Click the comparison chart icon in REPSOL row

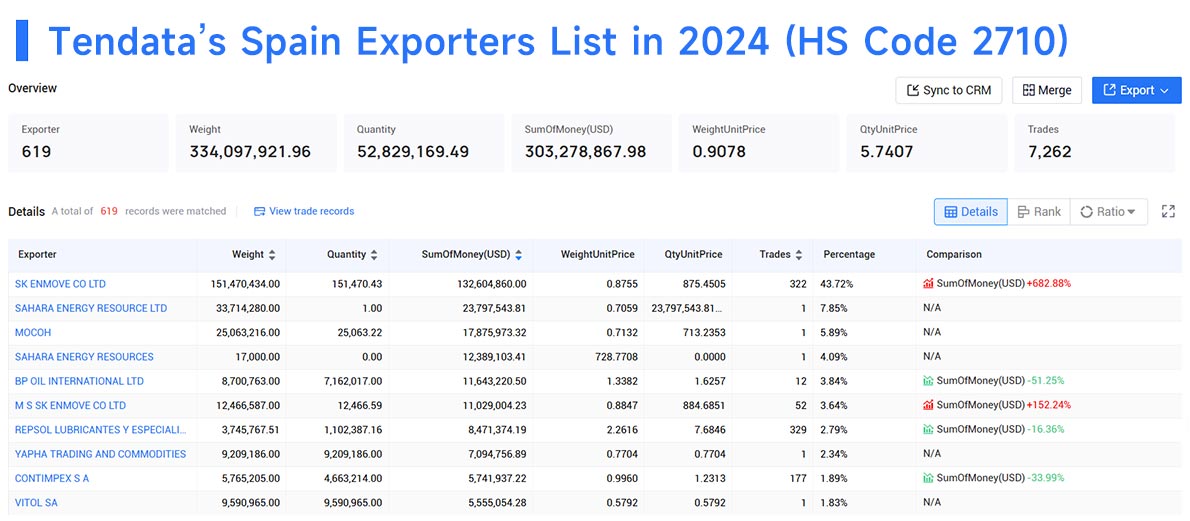tap(928, 429)
